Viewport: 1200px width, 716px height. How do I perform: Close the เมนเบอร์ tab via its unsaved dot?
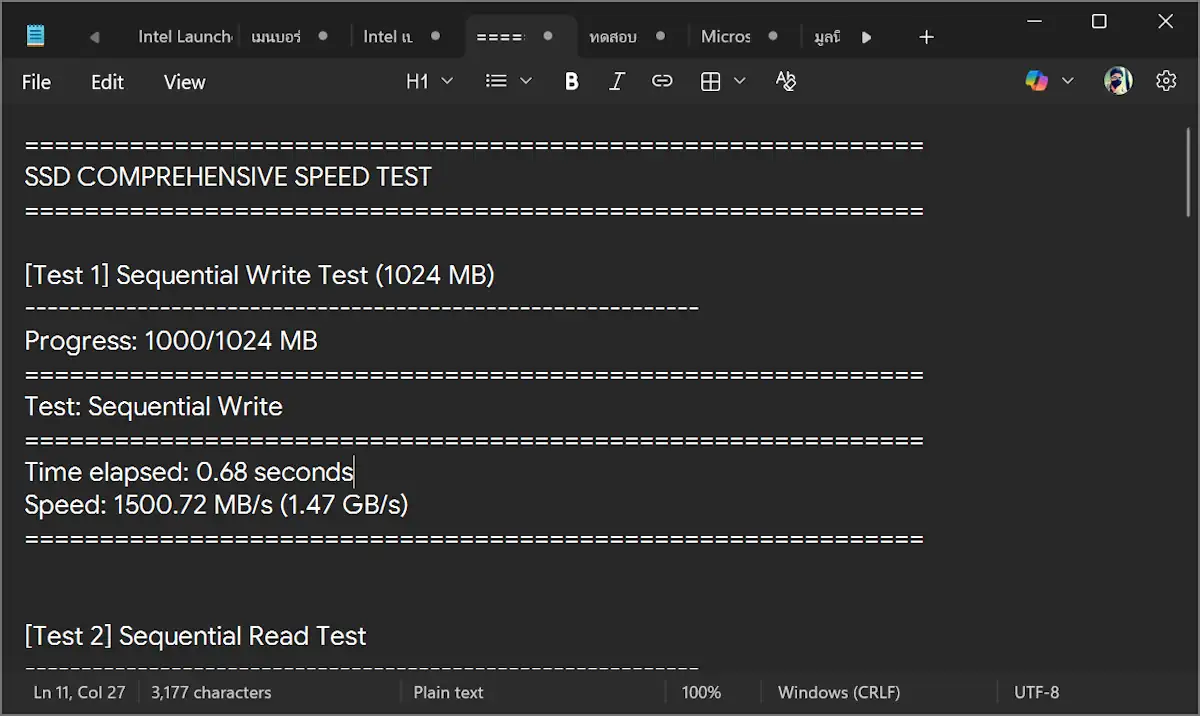click(x=323, y=36)
